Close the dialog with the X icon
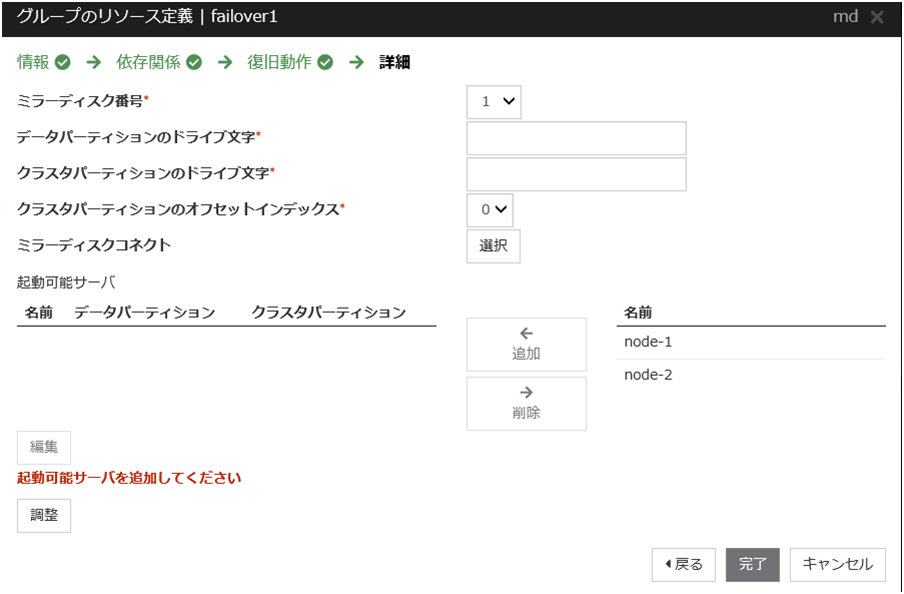 (x=877, y=18)
